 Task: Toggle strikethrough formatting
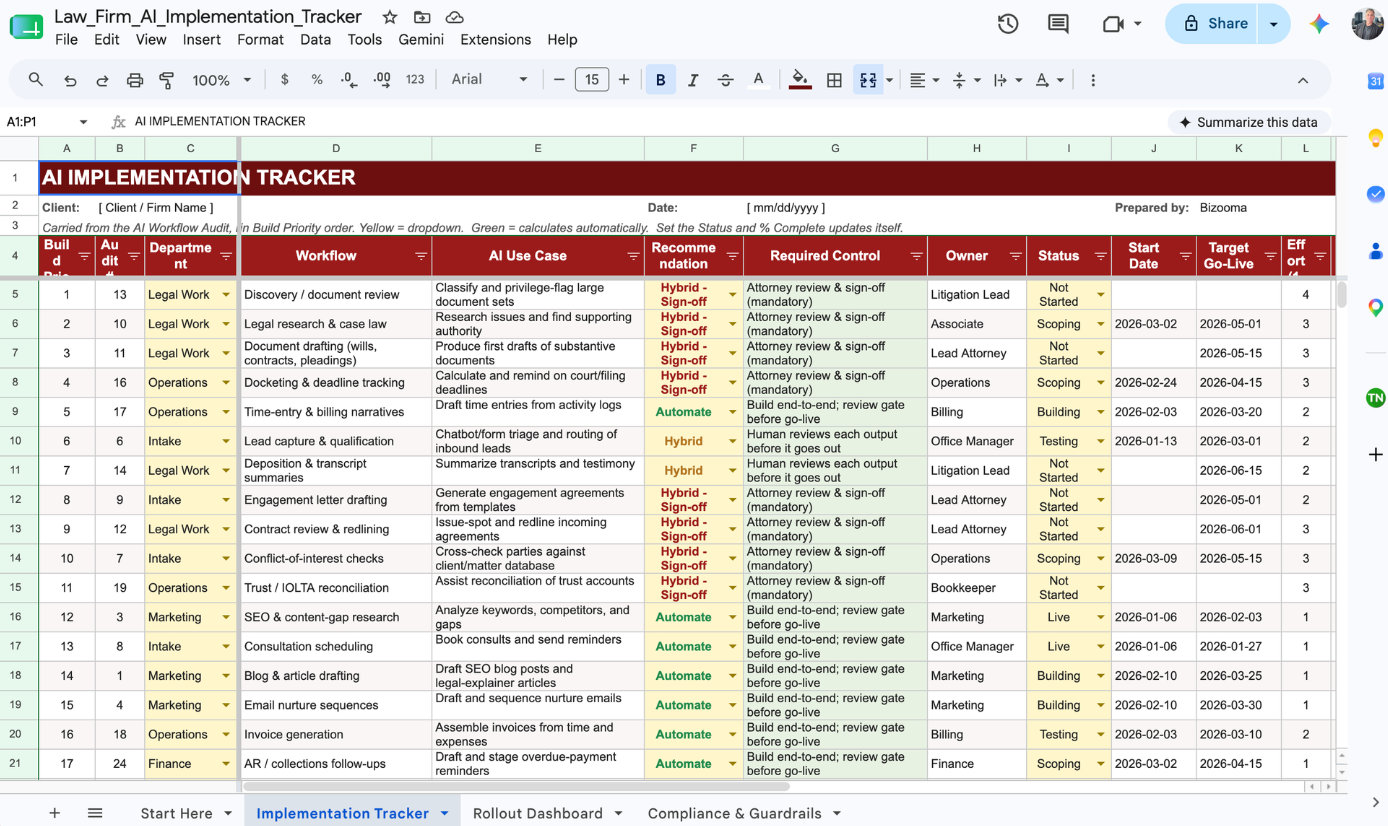[725, 80]
